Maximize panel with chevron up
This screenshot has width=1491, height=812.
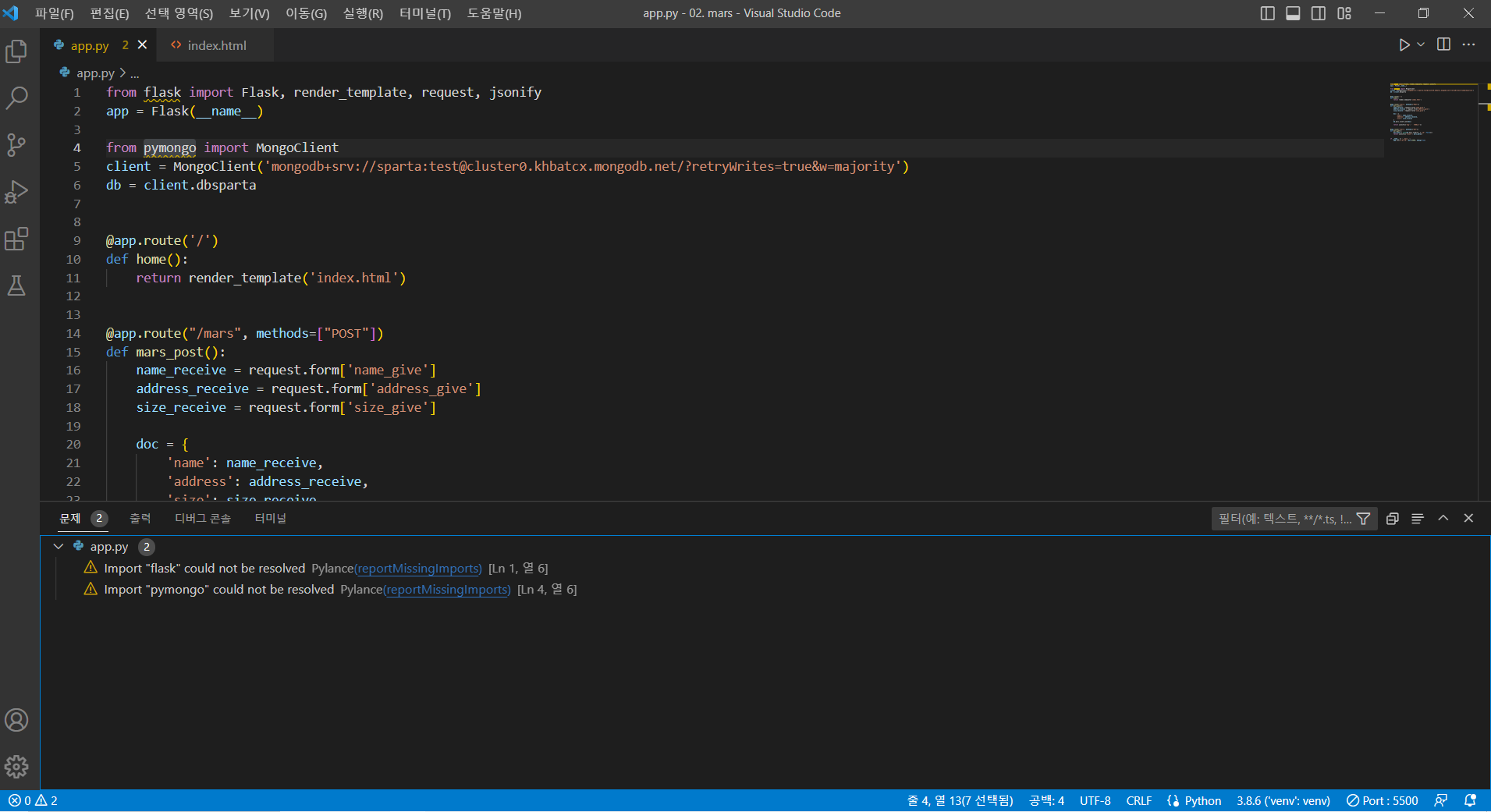point(1443,518)
